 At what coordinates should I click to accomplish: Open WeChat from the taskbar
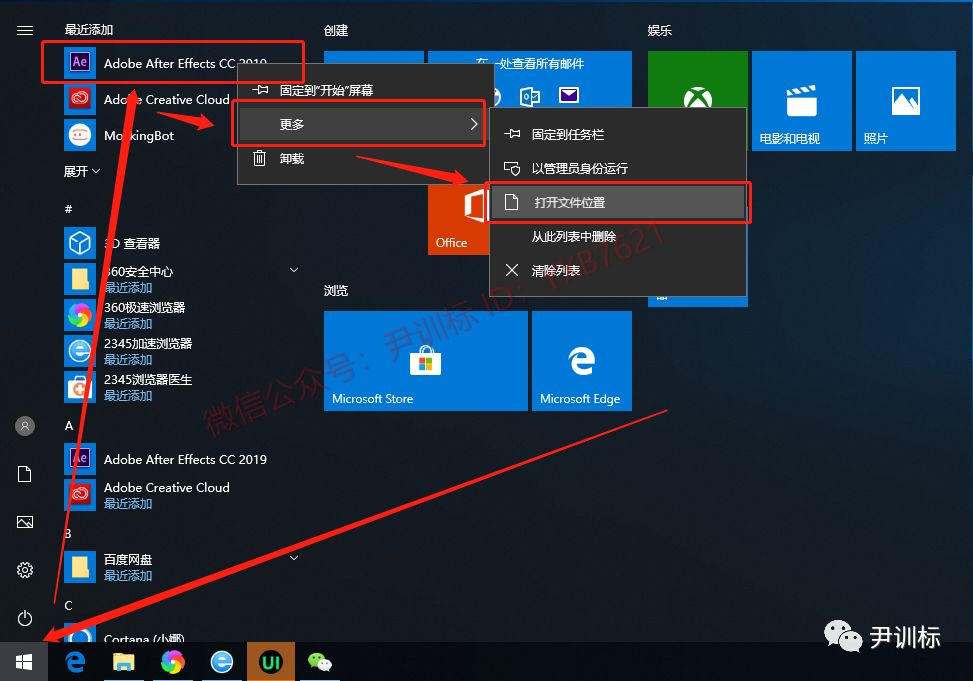click(320, 662)
